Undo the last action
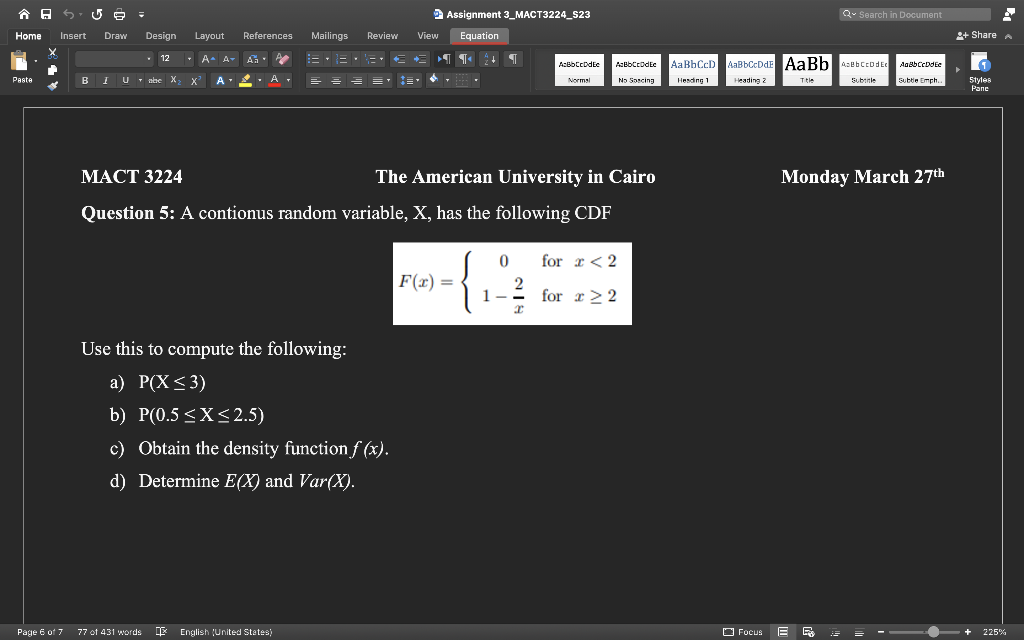Image resolution: width=1024 pixels, height=640 pixels. (x=68, y=14)
